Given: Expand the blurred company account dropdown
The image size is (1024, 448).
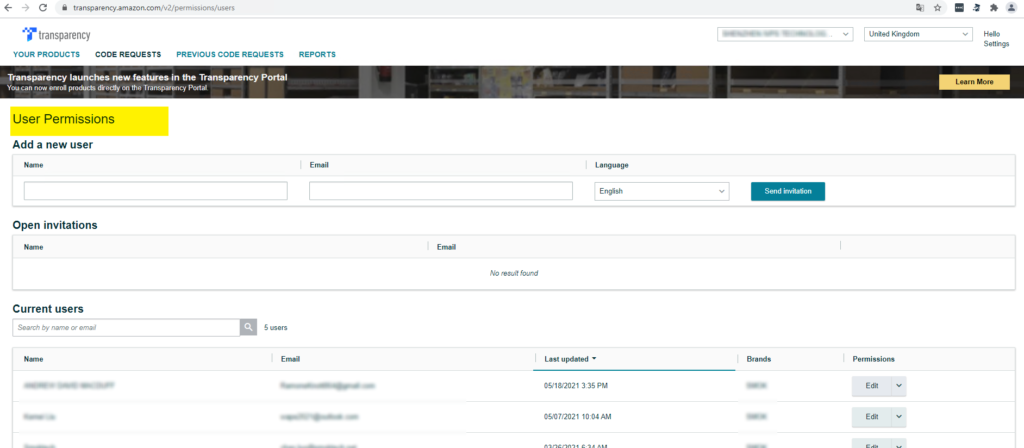Looking at the screenshot, I should [x=785, y=34].
